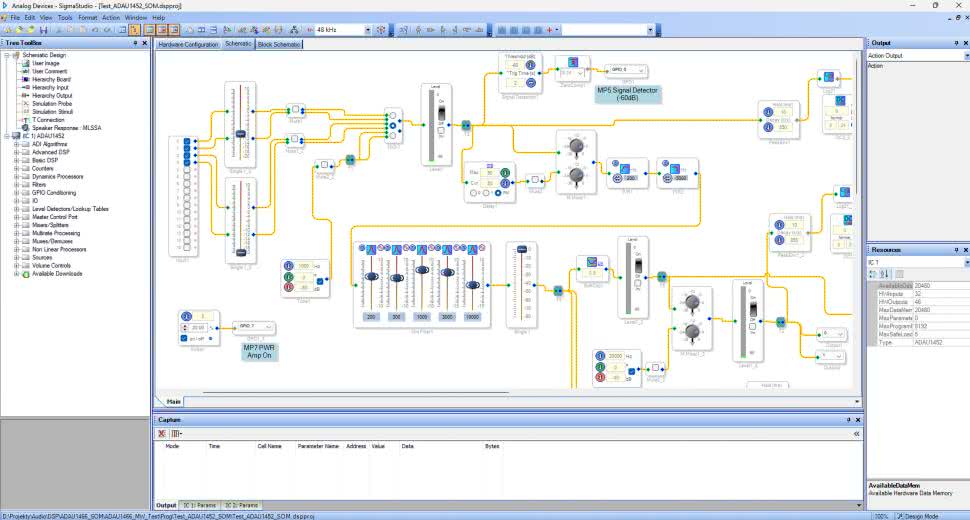The image size is (970, 520).
Task: Toggle the on/off checkbox in bottom-left block
Action: click(x=185, y=339)
